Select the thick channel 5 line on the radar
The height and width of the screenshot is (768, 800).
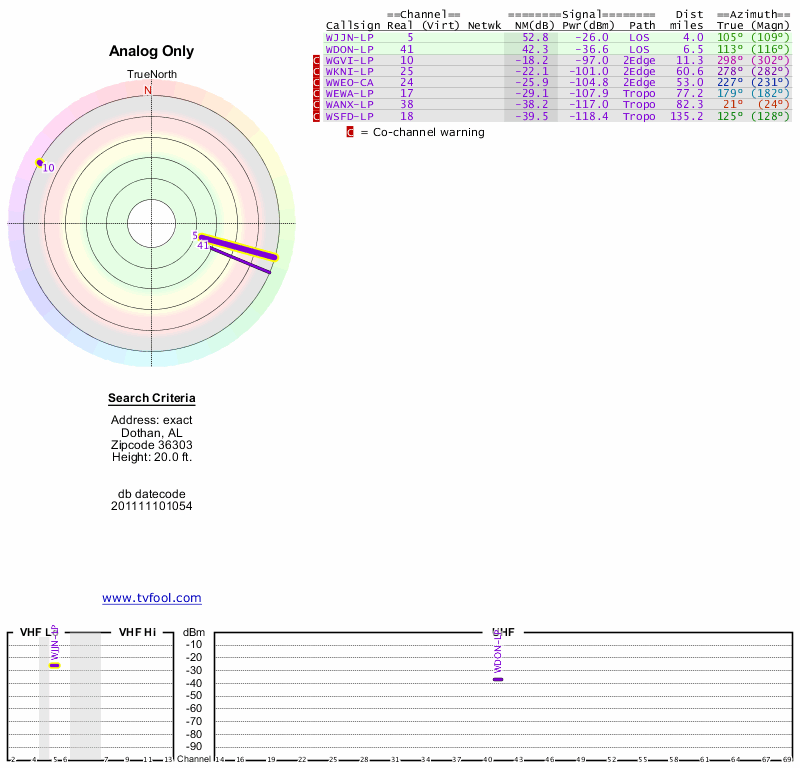(238, 247)
